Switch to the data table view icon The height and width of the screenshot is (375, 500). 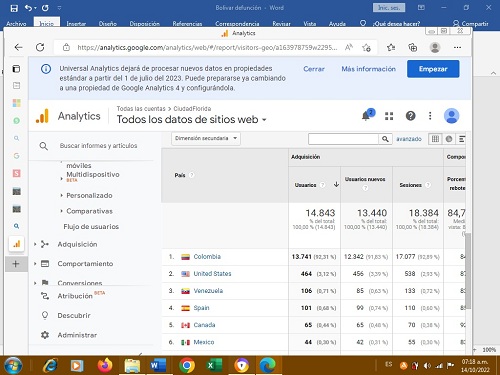pos(435,139)
